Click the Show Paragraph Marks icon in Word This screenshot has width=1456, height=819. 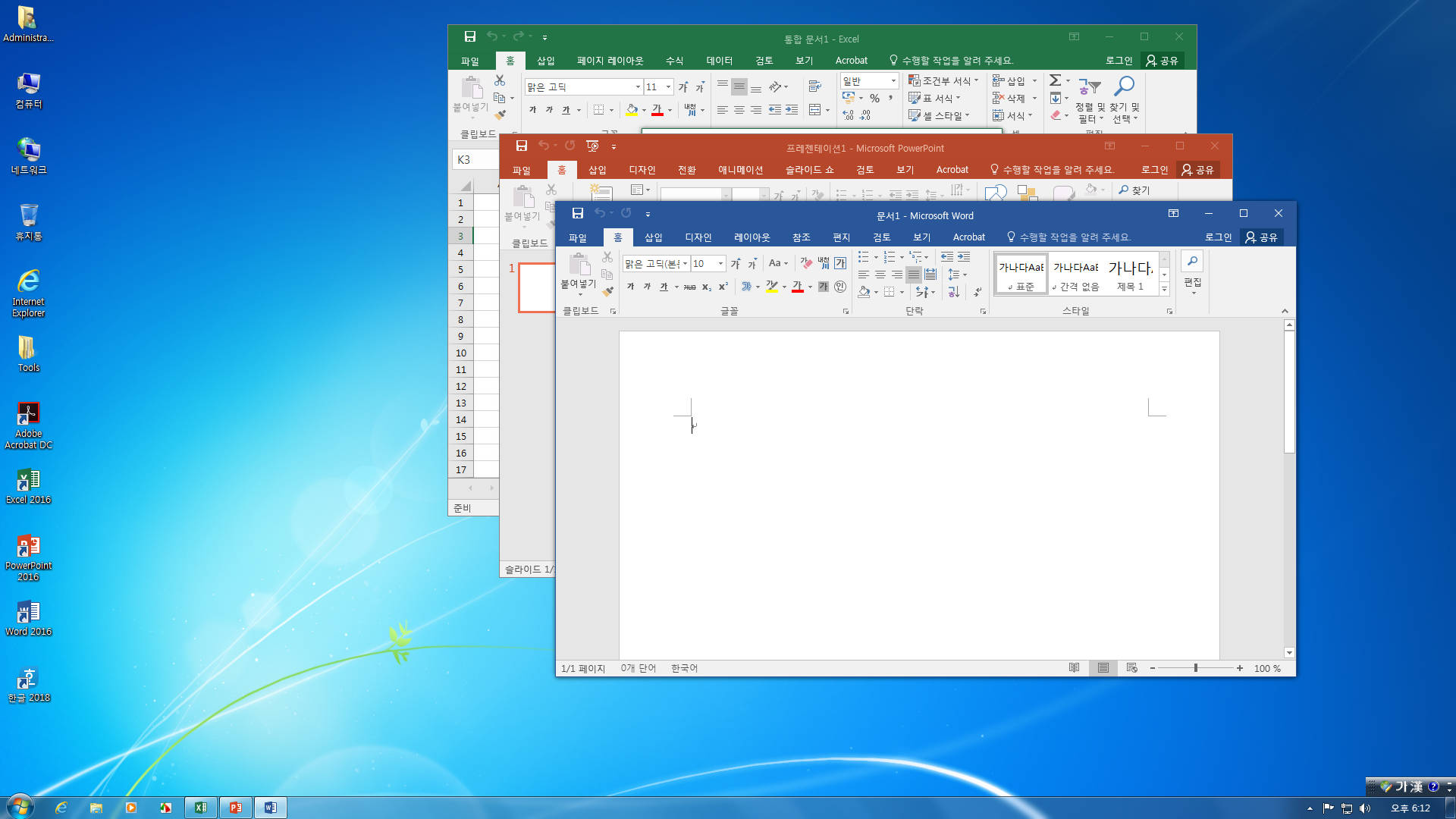977,292
